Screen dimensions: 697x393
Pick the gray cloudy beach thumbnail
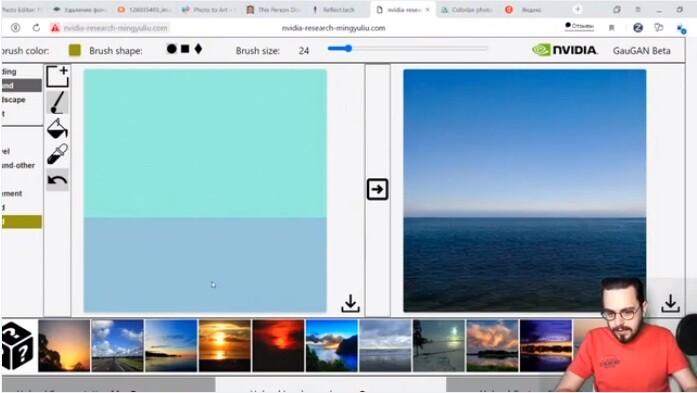(385, 345)
